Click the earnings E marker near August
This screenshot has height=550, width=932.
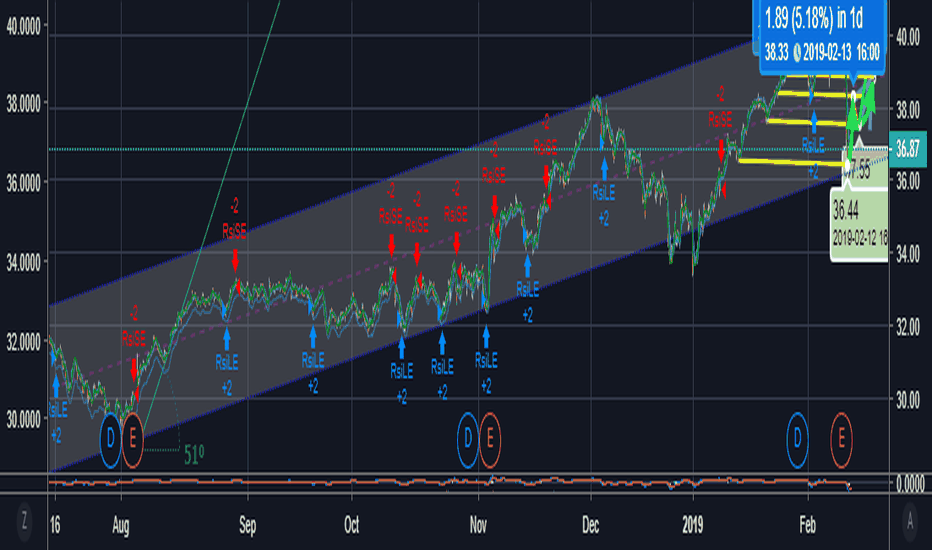(x=133, y=439)
